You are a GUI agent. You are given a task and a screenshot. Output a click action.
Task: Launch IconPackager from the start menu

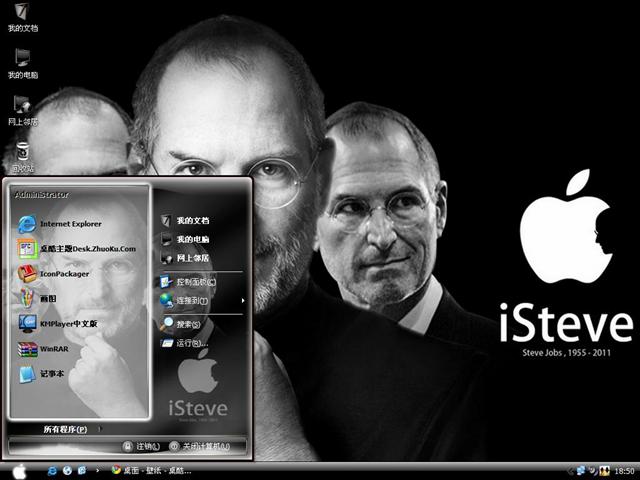[x=53, y=274]
